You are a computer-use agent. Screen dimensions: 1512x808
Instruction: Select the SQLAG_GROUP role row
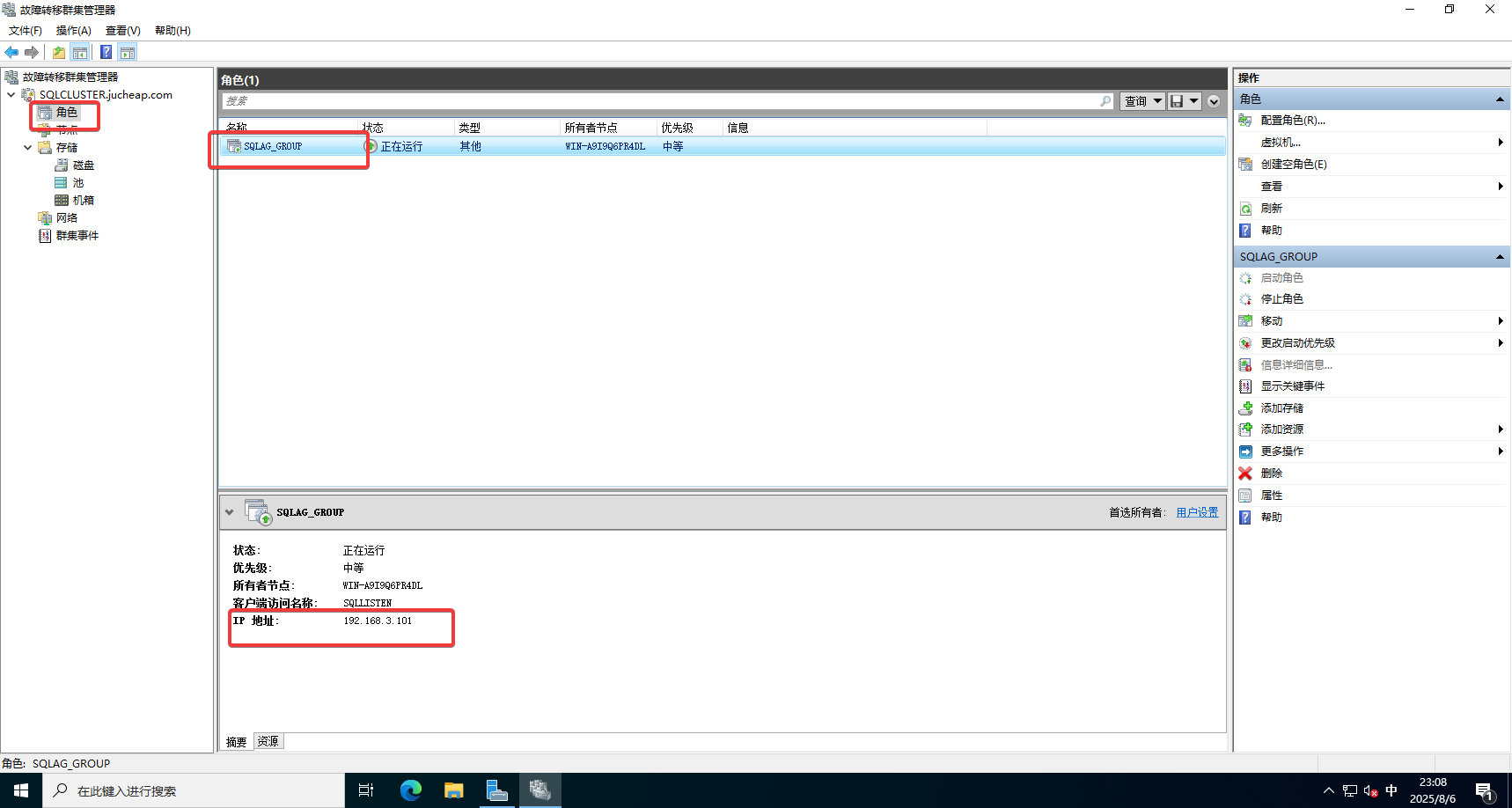click(x=722, y=146)
